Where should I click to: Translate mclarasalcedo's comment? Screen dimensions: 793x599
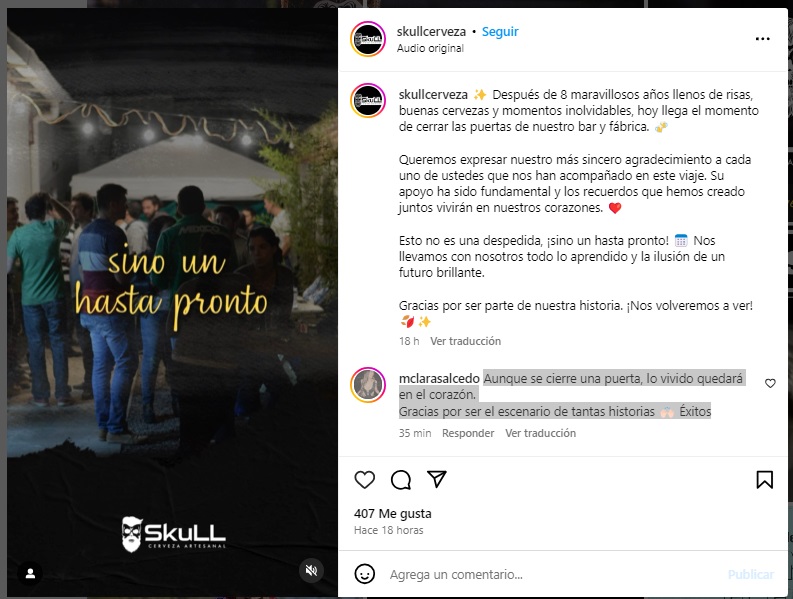pos(540,434)
